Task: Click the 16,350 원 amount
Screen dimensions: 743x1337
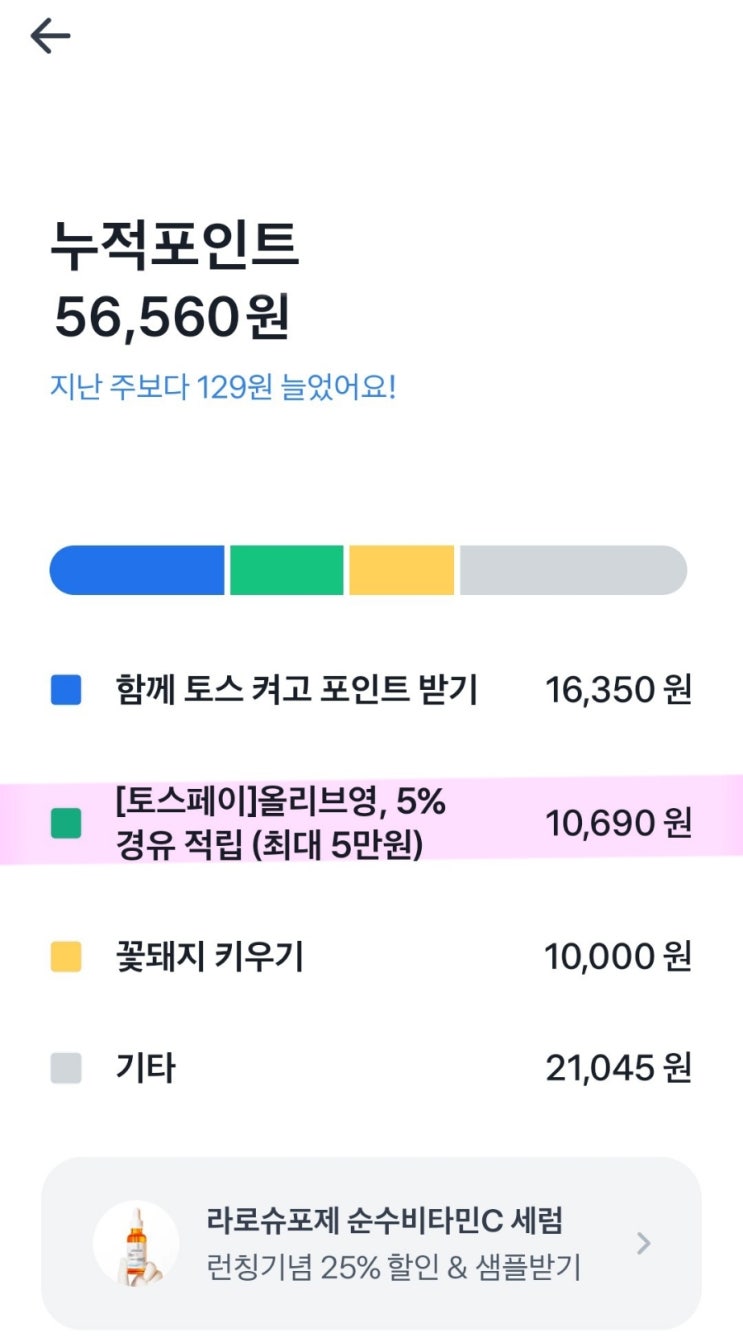Action: point(618,690)
